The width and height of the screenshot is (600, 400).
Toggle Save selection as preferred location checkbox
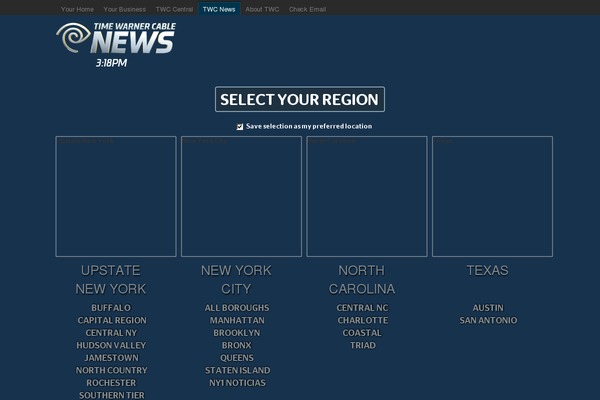240,127
